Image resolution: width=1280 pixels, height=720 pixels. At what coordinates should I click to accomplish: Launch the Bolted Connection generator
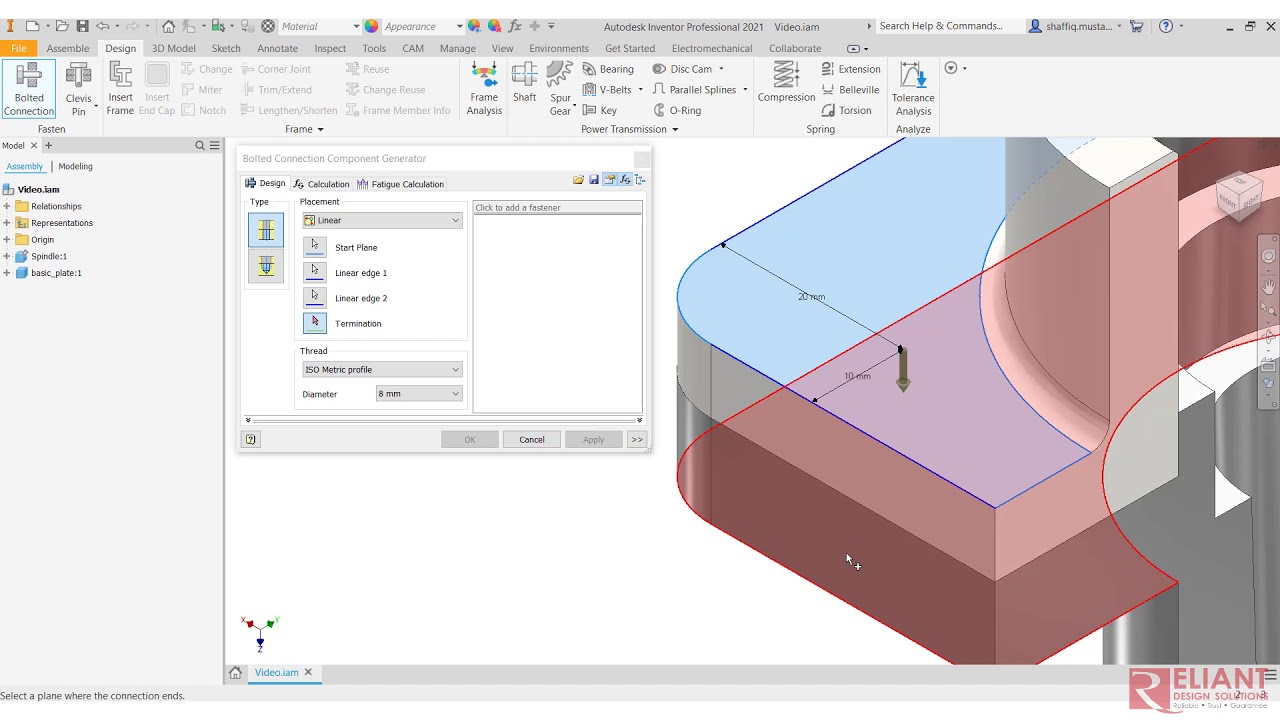(29, 90)
